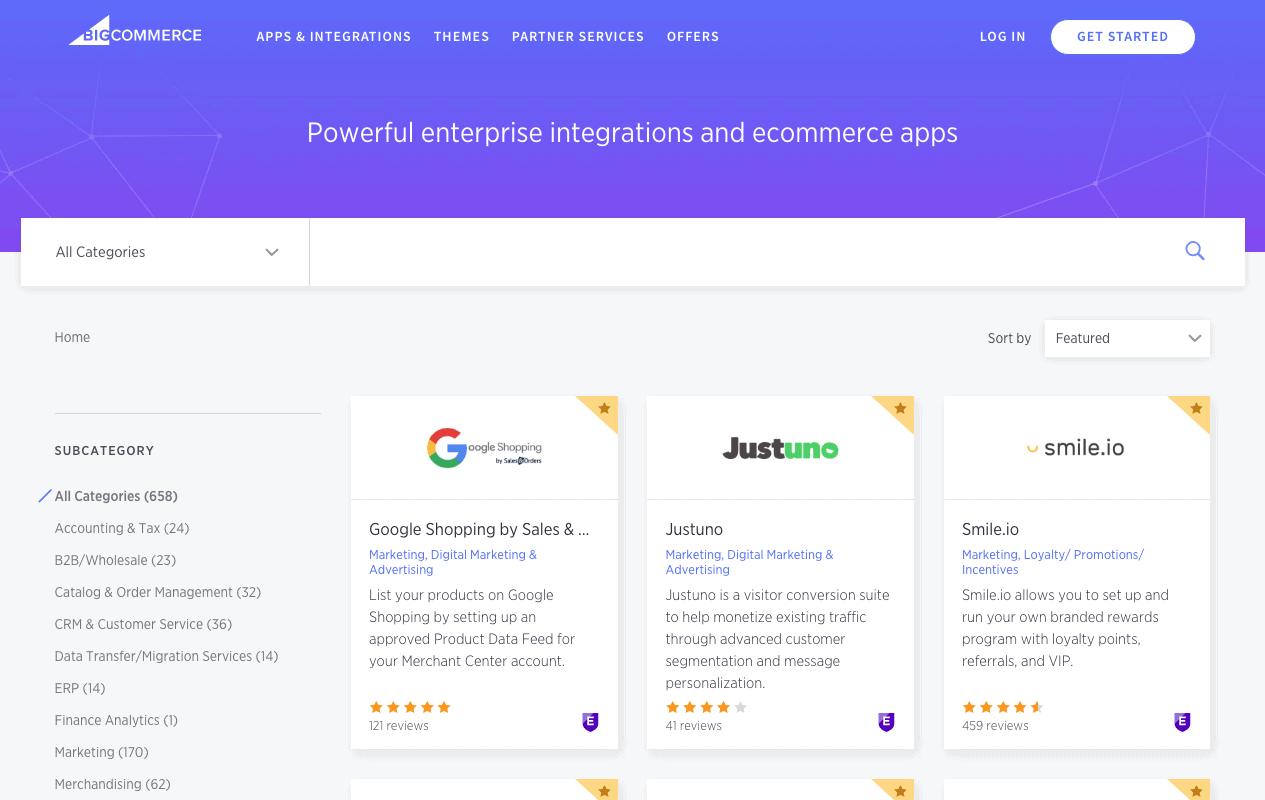Click the BigCommerce logo

click(135, 33)
